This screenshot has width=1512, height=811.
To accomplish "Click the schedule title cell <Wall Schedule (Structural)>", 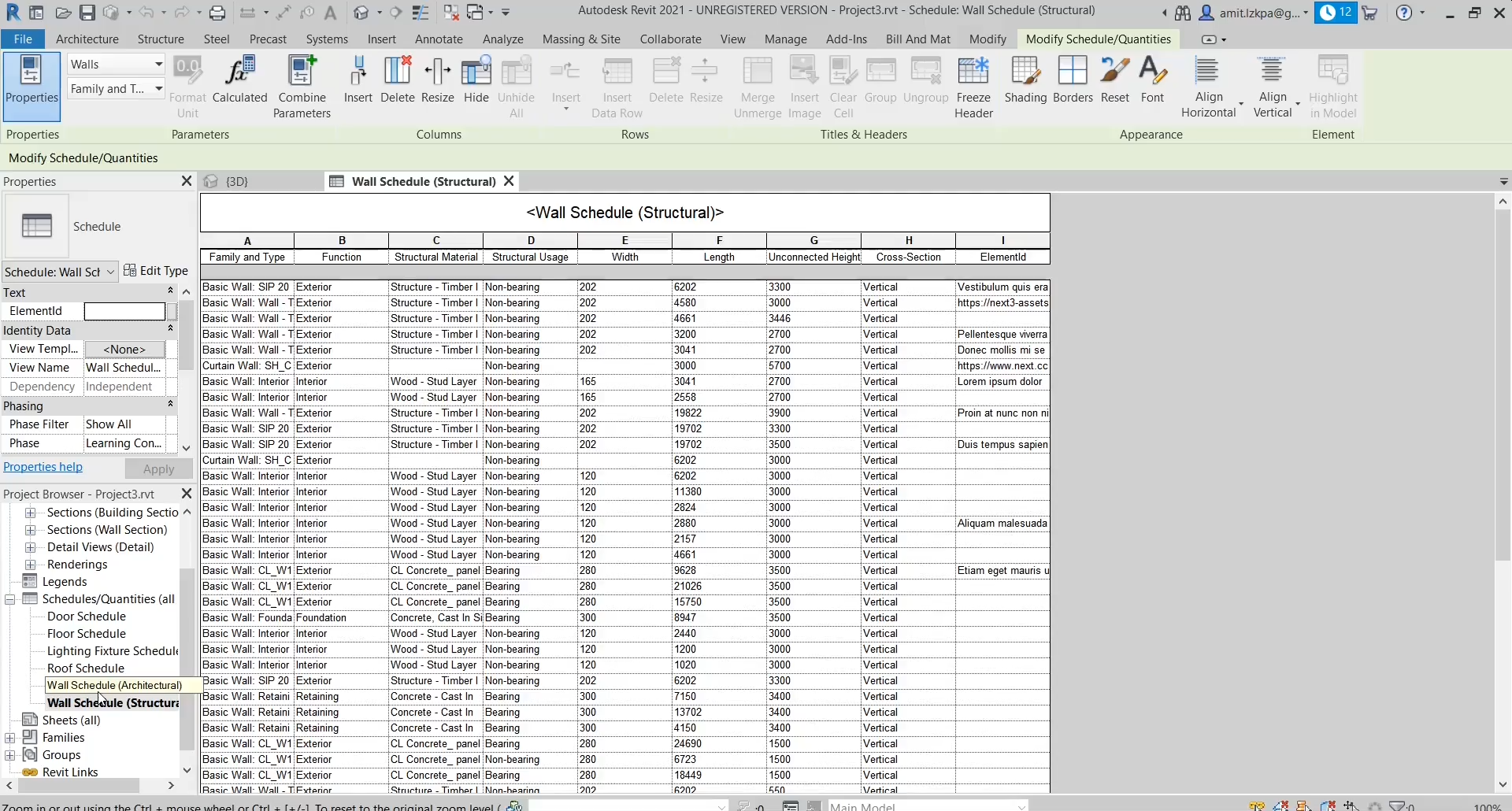I will click(624, 213).
